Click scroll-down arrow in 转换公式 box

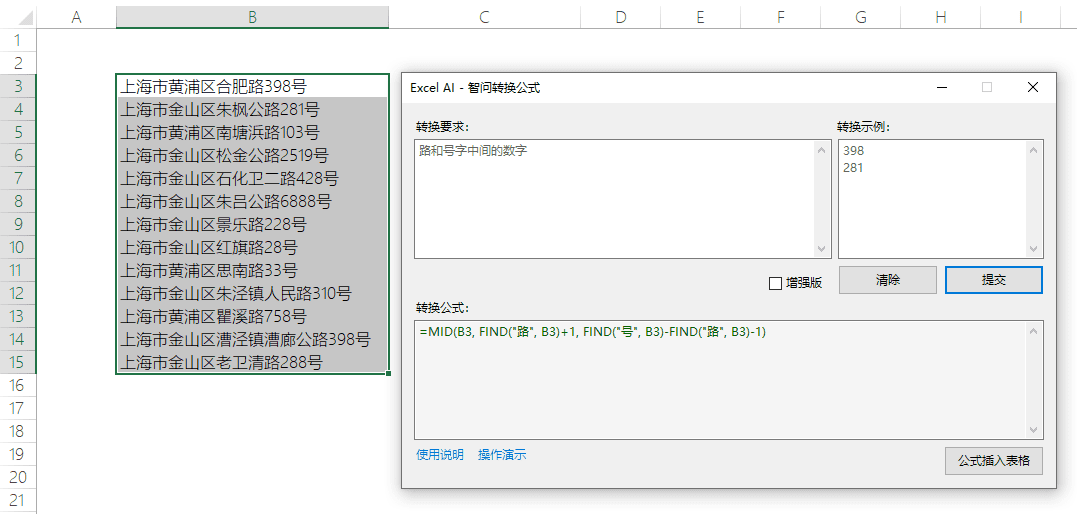point(1034,430)
